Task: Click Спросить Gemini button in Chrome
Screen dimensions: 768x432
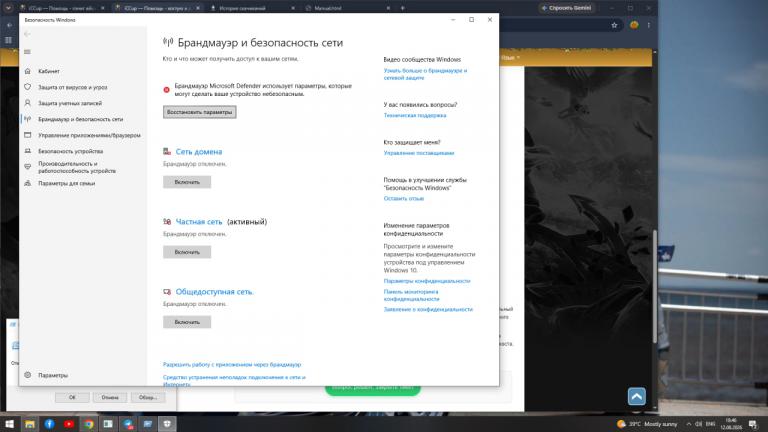Action: (566, 8)
